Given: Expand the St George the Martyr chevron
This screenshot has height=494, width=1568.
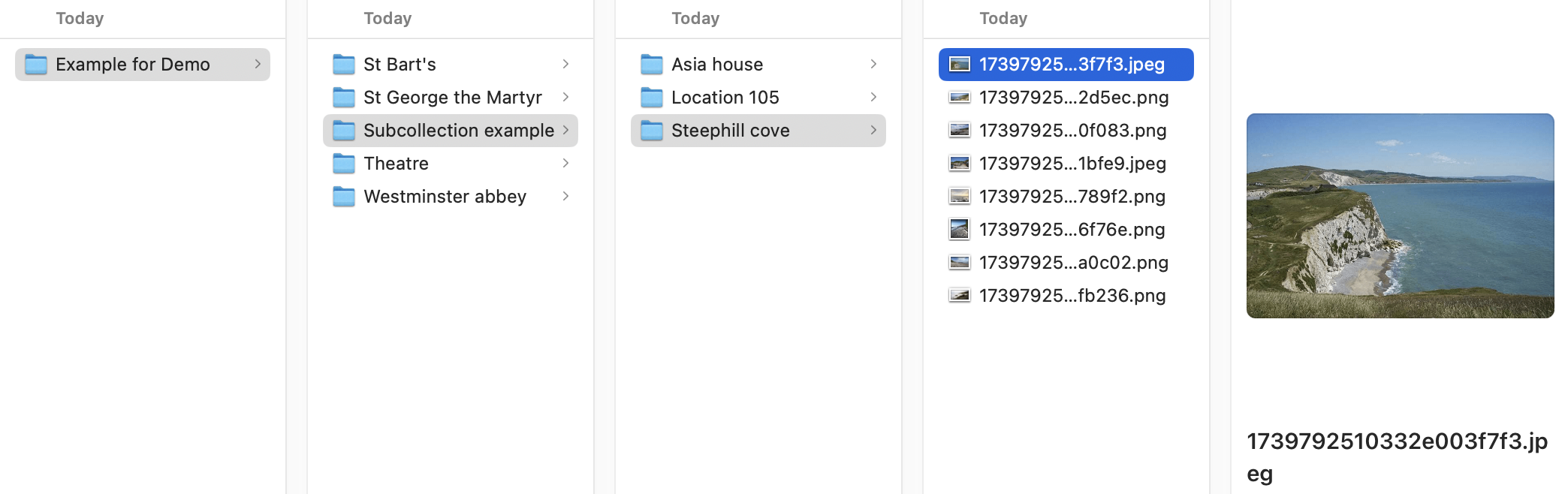Looking at the screenshot, I should click(x=565, y=98).
